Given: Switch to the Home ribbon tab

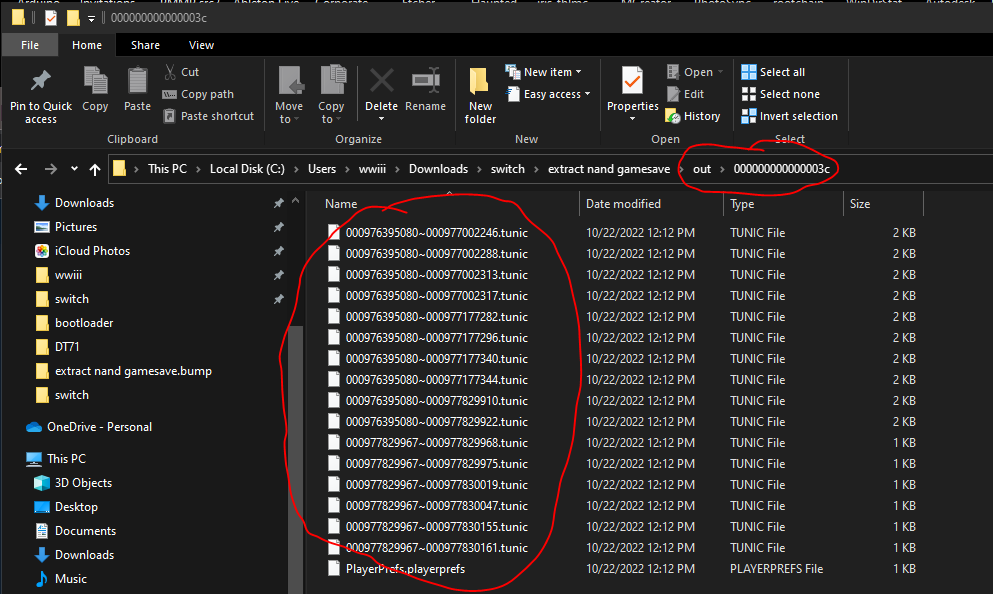Looking at the screenshot, I should coord(87,45).
